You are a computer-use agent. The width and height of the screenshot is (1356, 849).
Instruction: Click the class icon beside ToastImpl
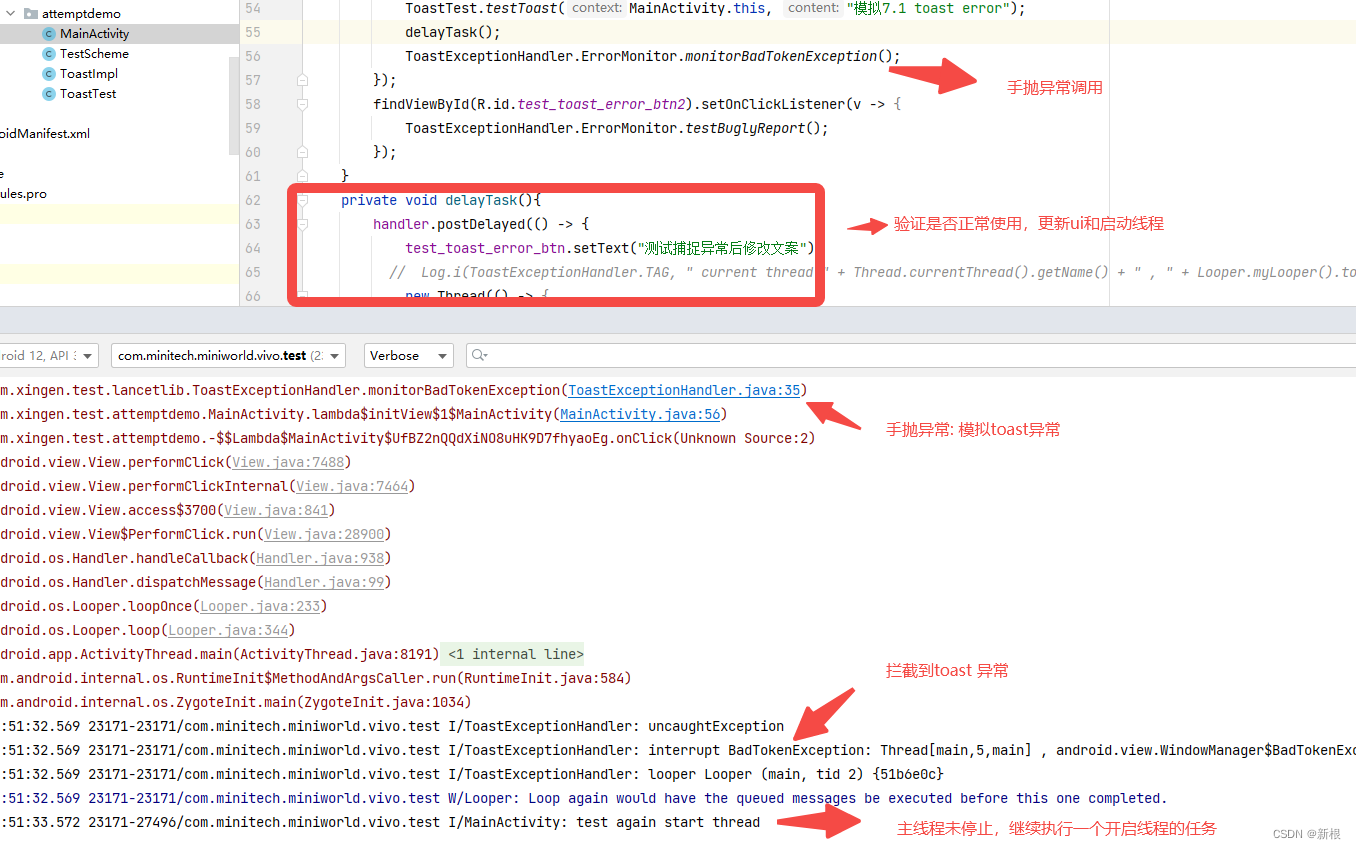49,74
